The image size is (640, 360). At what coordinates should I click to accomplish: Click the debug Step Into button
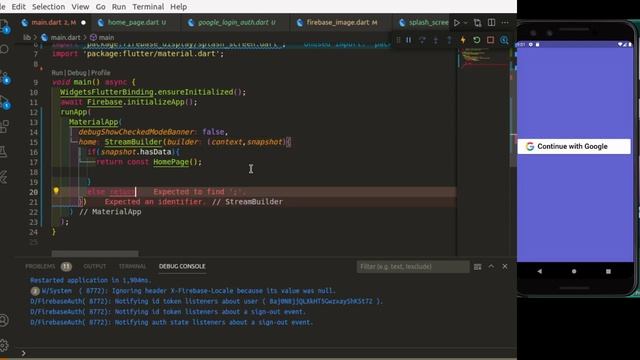(x=436, y=40)
